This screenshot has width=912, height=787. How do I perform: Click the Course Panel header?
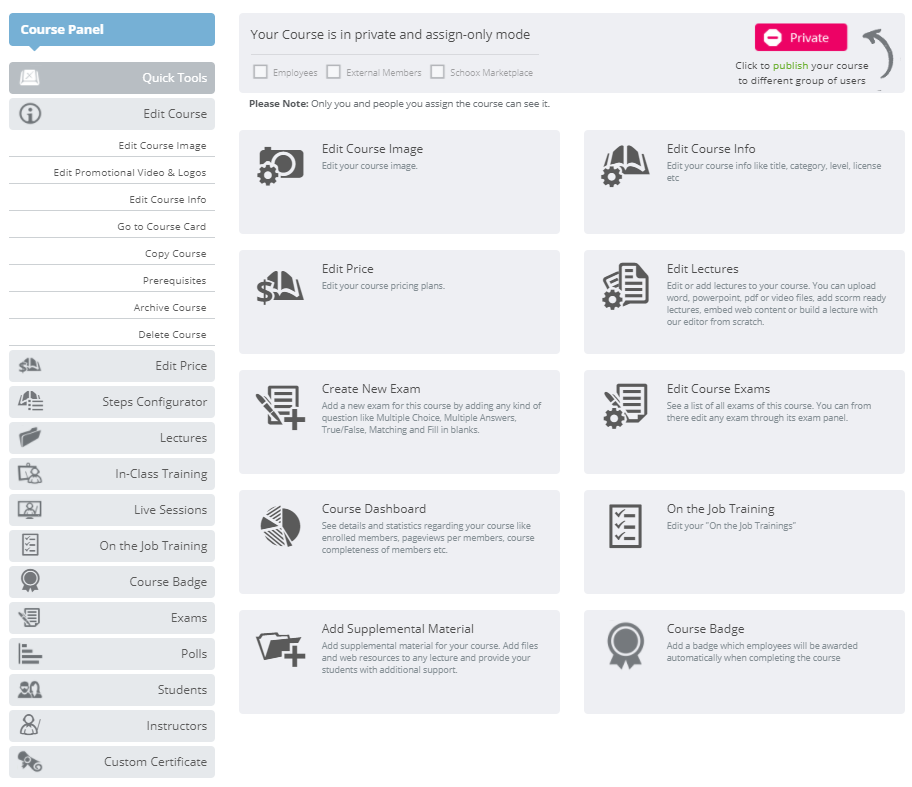112,29
